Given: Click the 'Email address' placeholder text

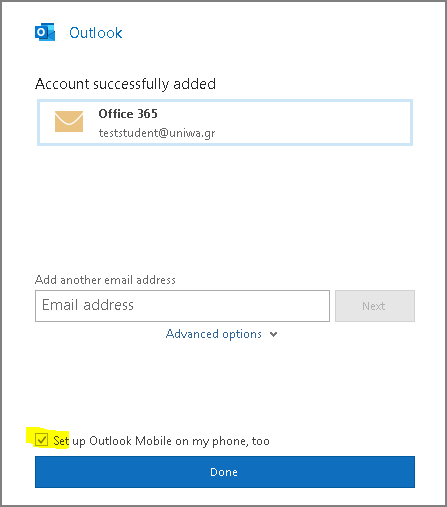Looking at the screenshot, I should point(88,305).
